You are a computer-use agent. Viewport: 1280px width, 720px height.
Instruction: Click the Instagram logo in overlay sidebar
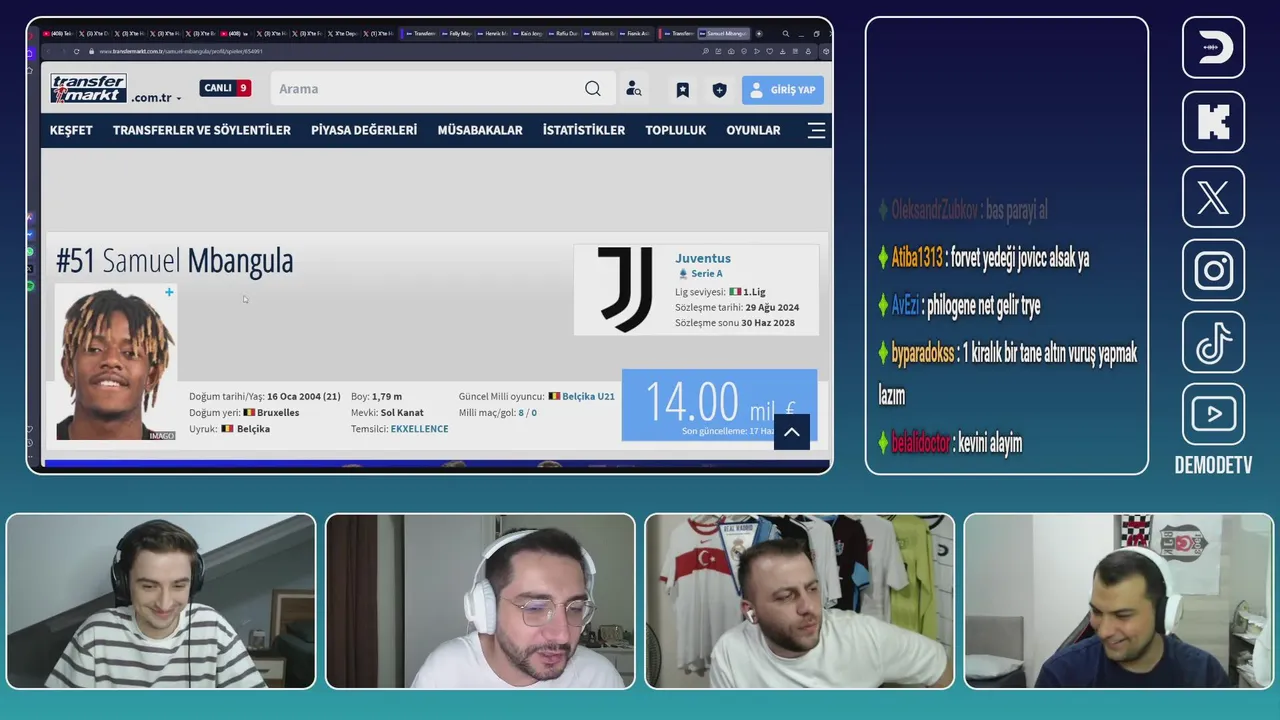pos(1213,270)
